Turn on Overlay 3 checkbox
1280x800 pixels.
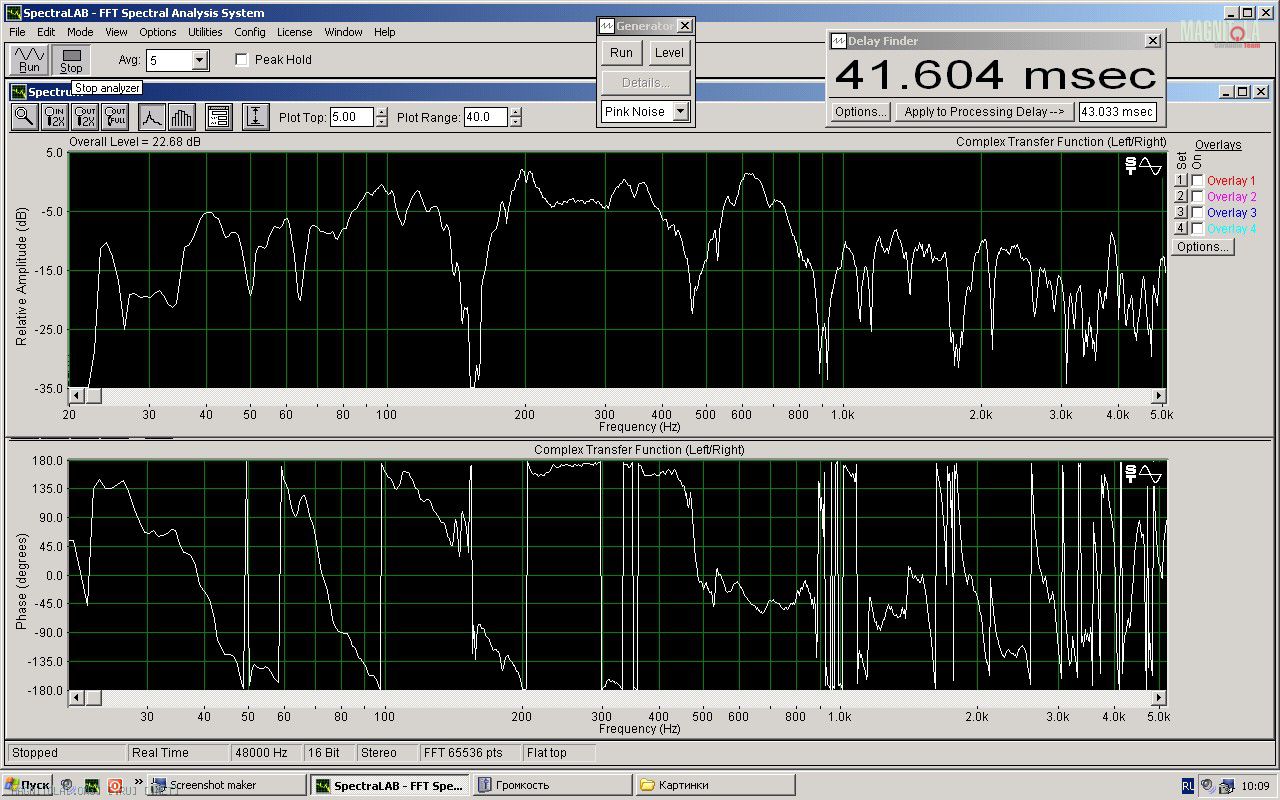click(x=1198, y=213)
